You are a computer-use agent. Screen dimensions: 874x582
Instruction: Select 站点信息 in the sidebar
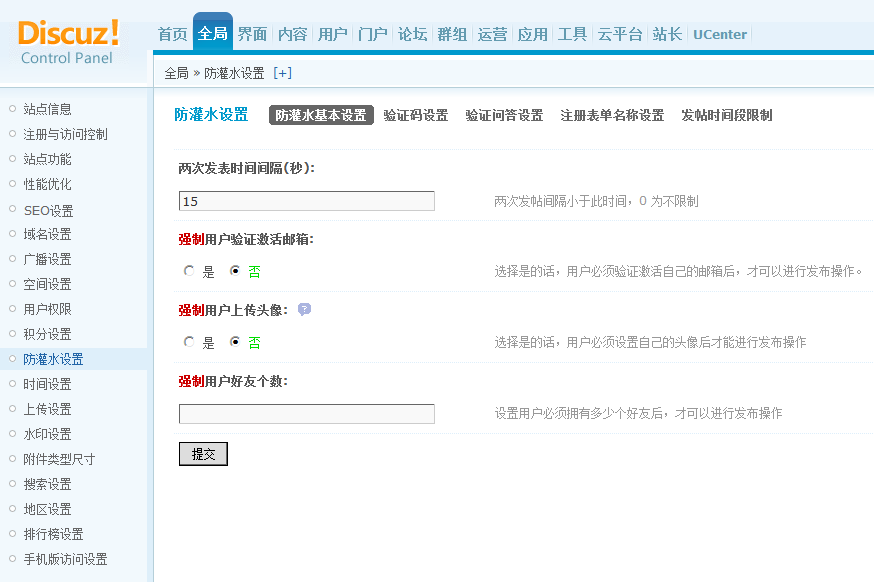(x=48, y=109)
